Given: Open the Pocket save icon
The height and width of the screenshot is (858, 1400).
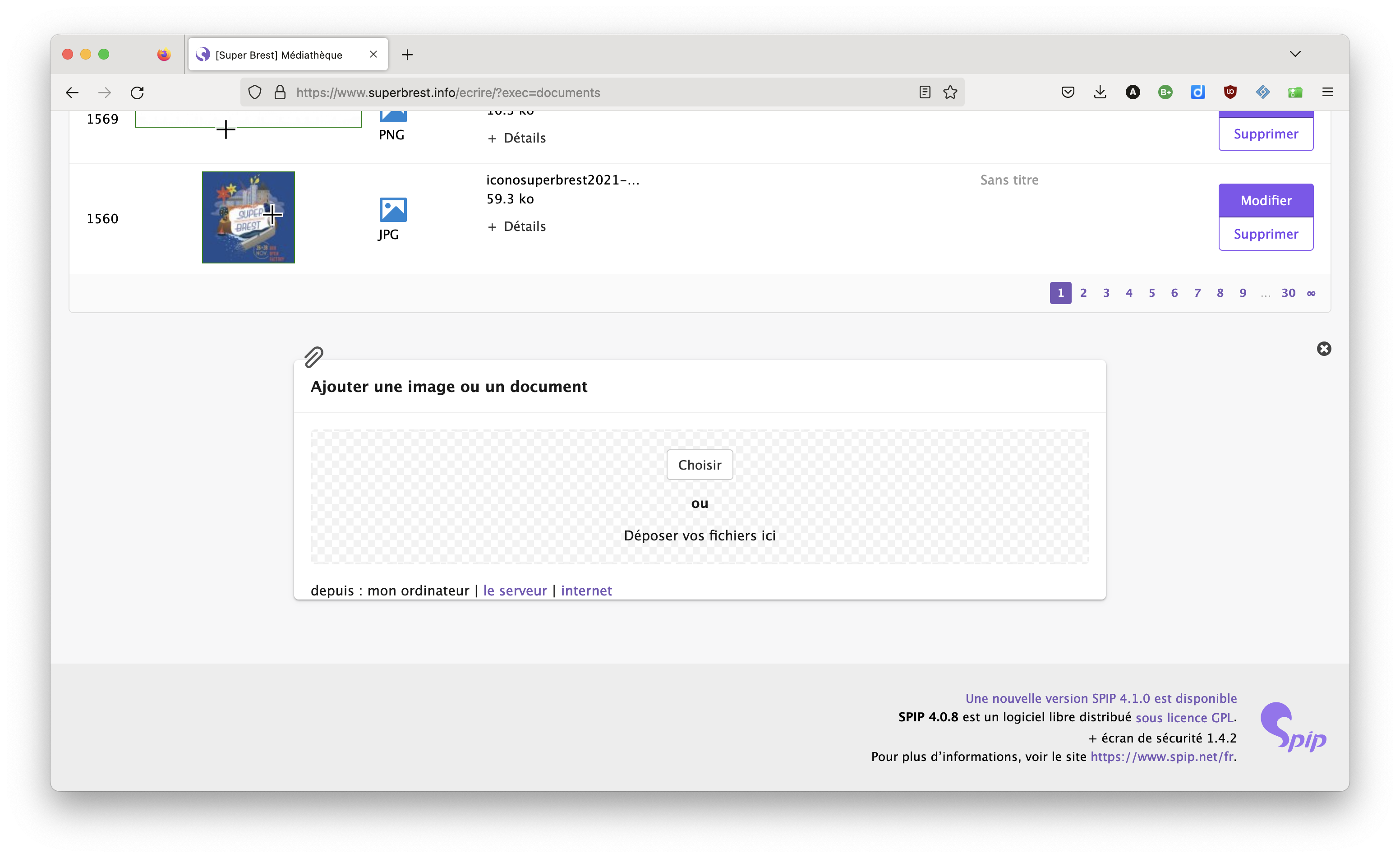Looking at the screenshot, I should pos(1068,92).
